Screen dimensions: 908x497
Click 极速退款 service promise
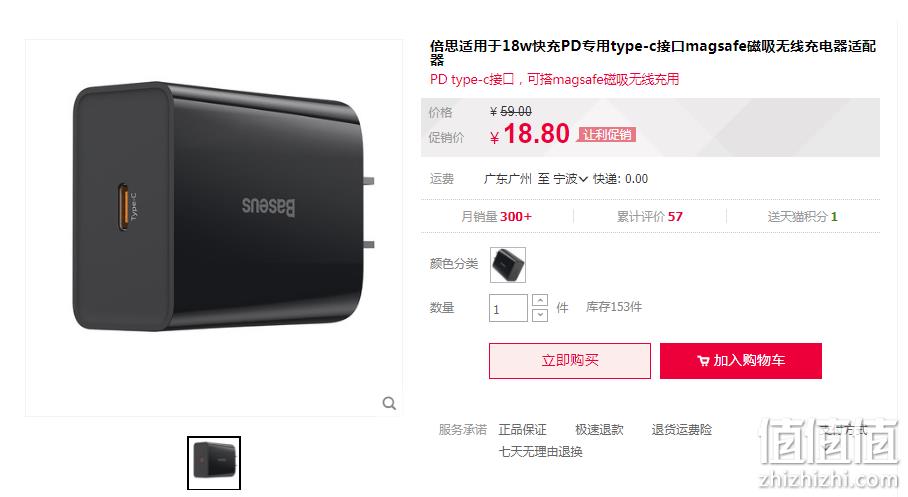[x=599, y=430]
